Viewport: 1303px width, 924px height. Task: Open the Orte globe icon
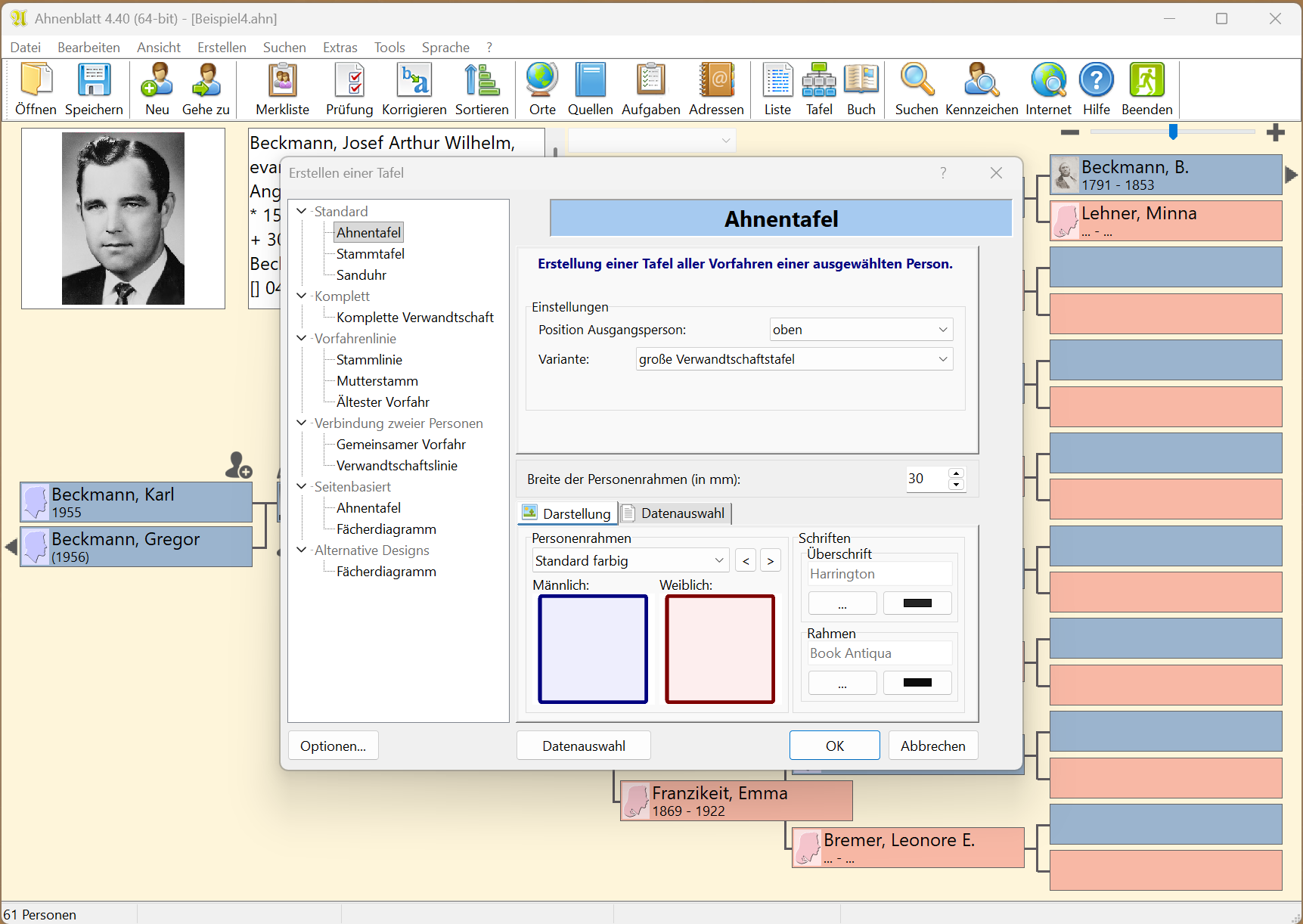click(x=541, y=80)
